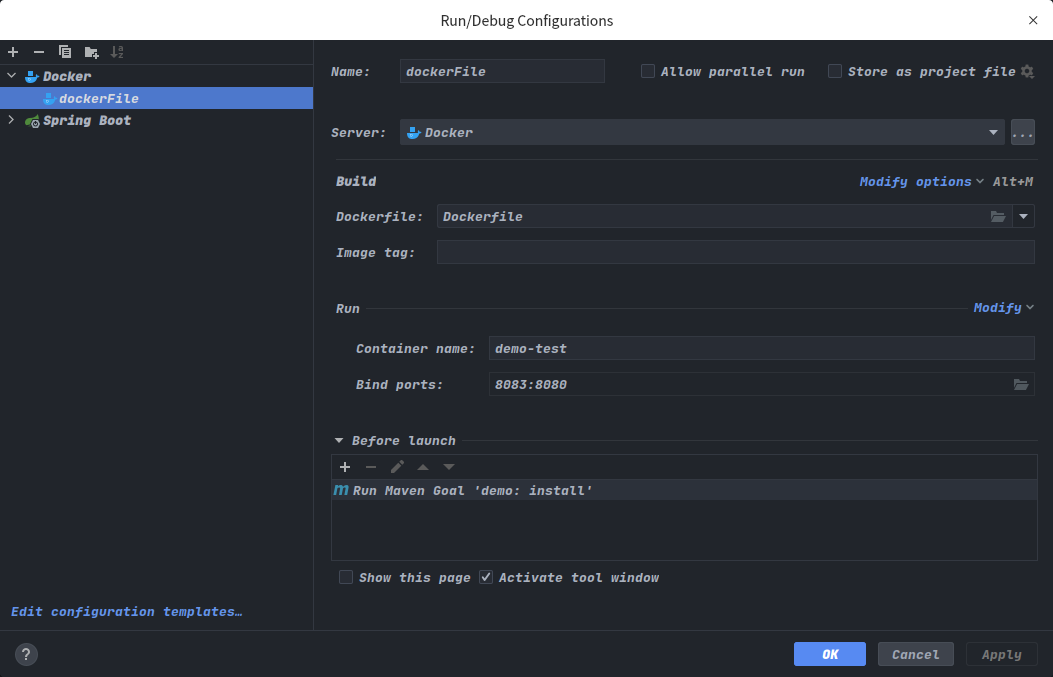Click the OK button
The image size is (1053, 677).
tap(829, 654)
